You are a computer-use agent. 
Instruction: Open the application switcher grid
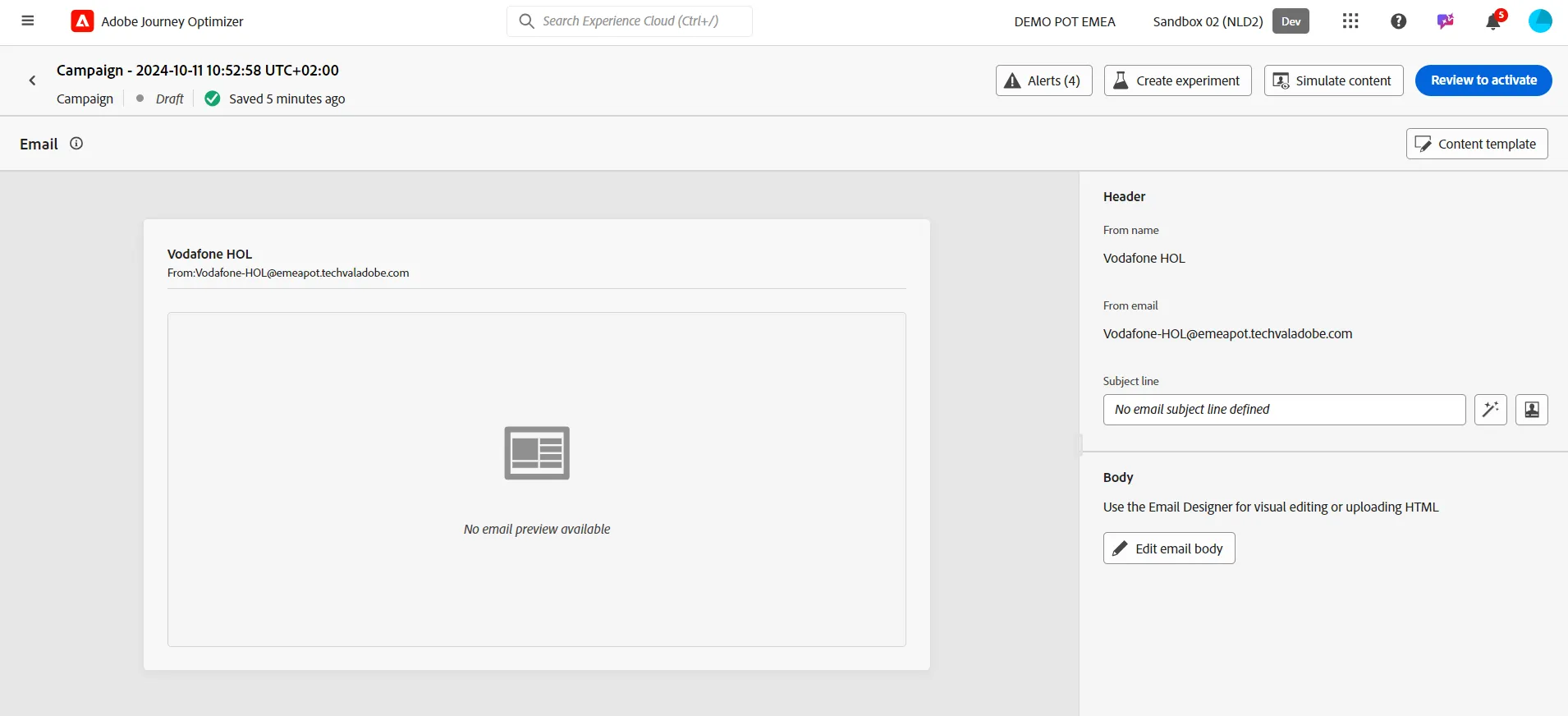click(x=1350, y=21)
